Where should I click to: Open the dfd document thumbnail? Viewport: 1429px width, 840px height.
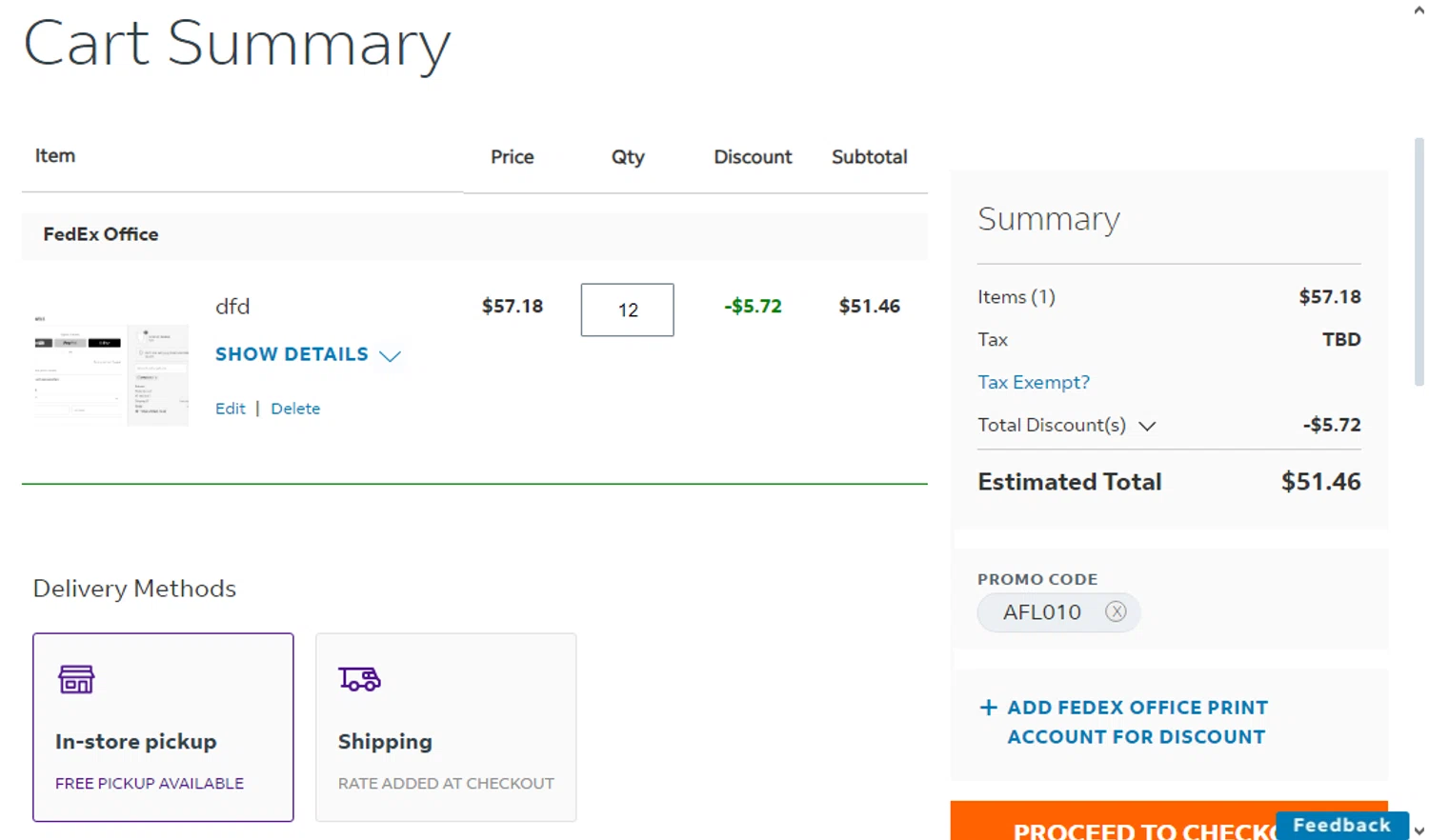click(111, 369)
